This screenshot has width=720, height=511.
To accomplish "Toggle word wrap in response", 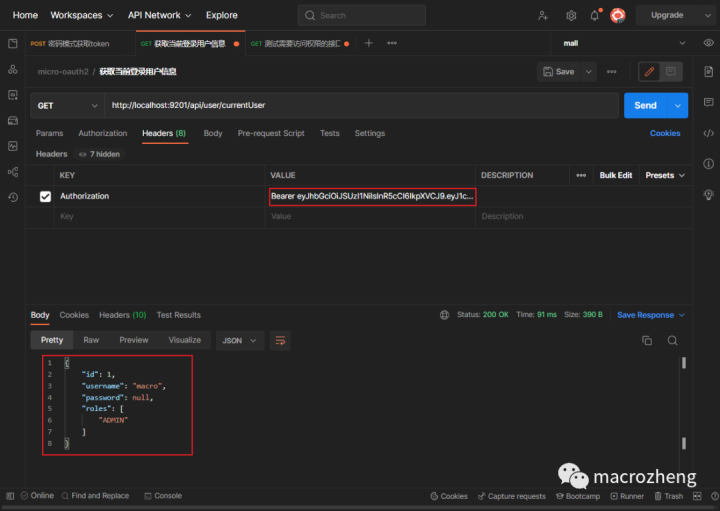I will click(x=280, y=341).
